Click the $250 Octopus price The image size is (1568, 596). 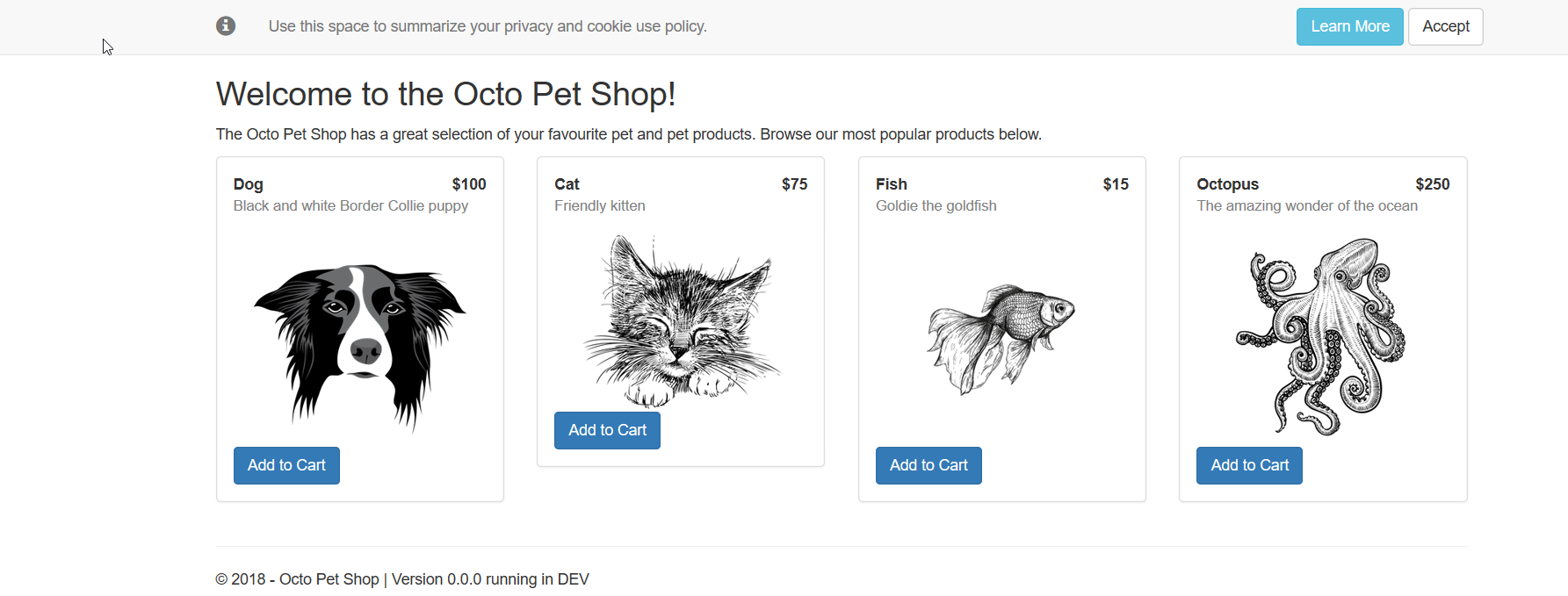(x=1432, y=184)
